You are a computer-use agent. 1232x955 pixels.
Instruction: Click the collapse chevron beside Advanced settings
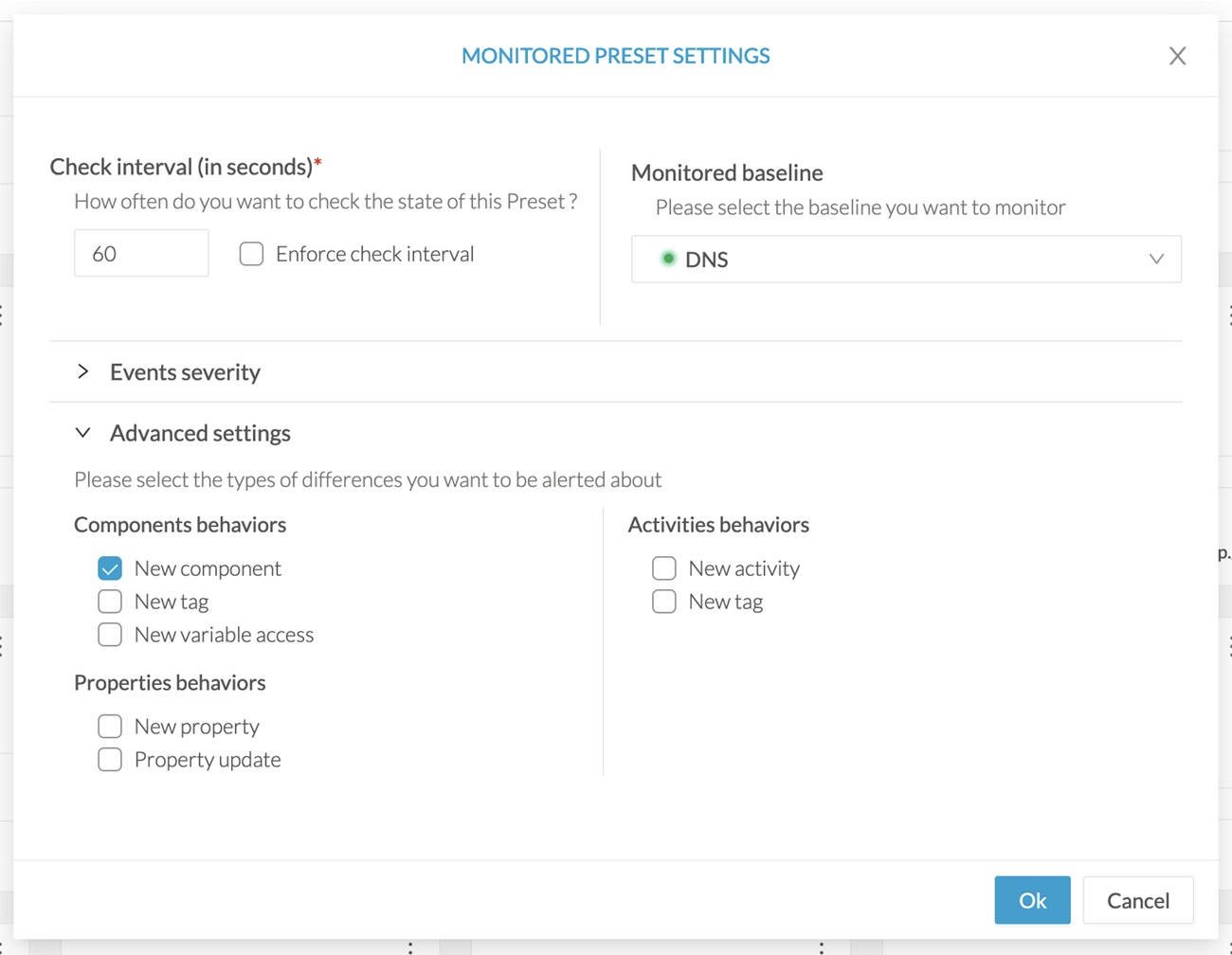coord(82,432)
